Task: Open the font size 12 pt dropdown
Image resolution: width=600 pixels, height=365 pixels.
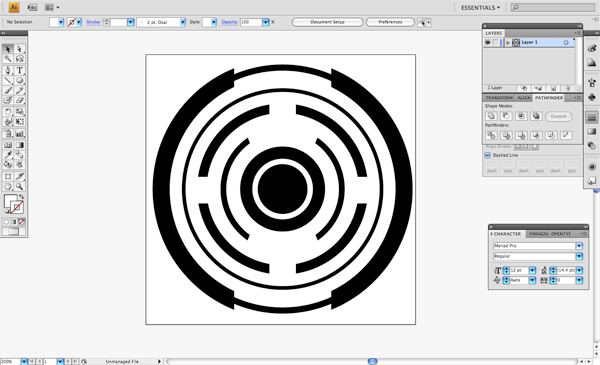Action: click(532, 270)
